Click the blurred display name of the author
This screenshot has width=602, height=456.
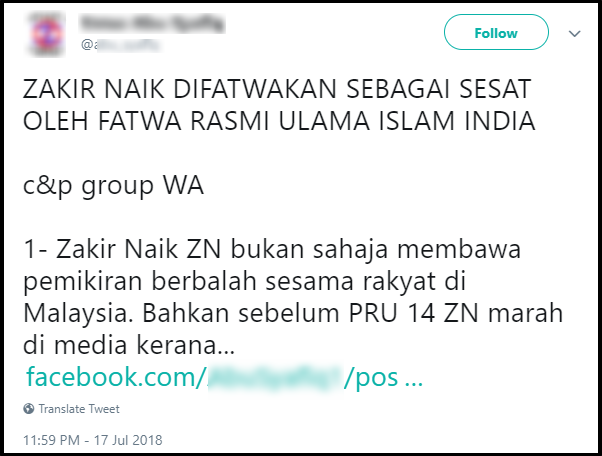click(151, 23)
